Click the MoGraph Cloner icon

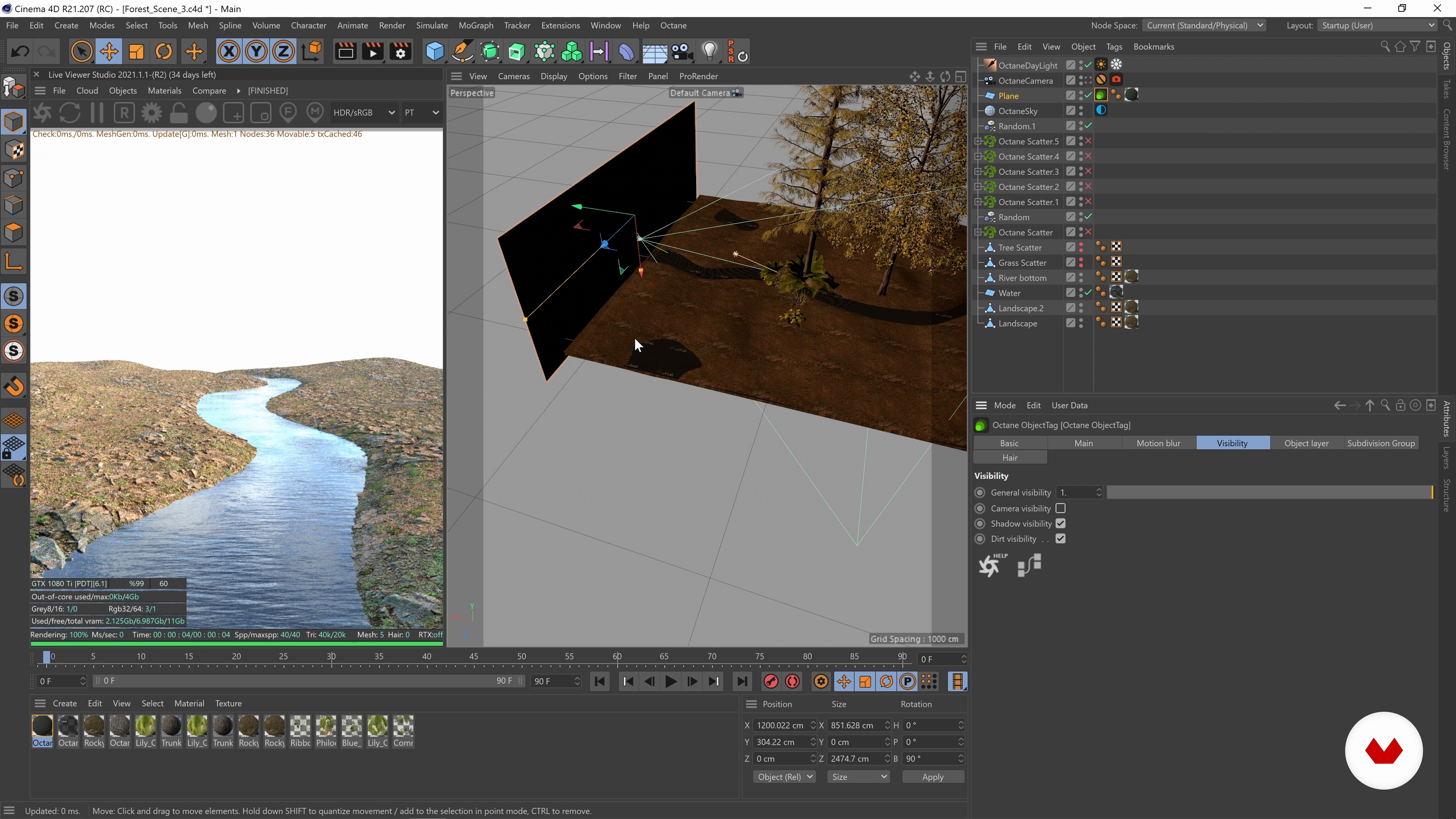pyautogui.click(x=571, y=52)
